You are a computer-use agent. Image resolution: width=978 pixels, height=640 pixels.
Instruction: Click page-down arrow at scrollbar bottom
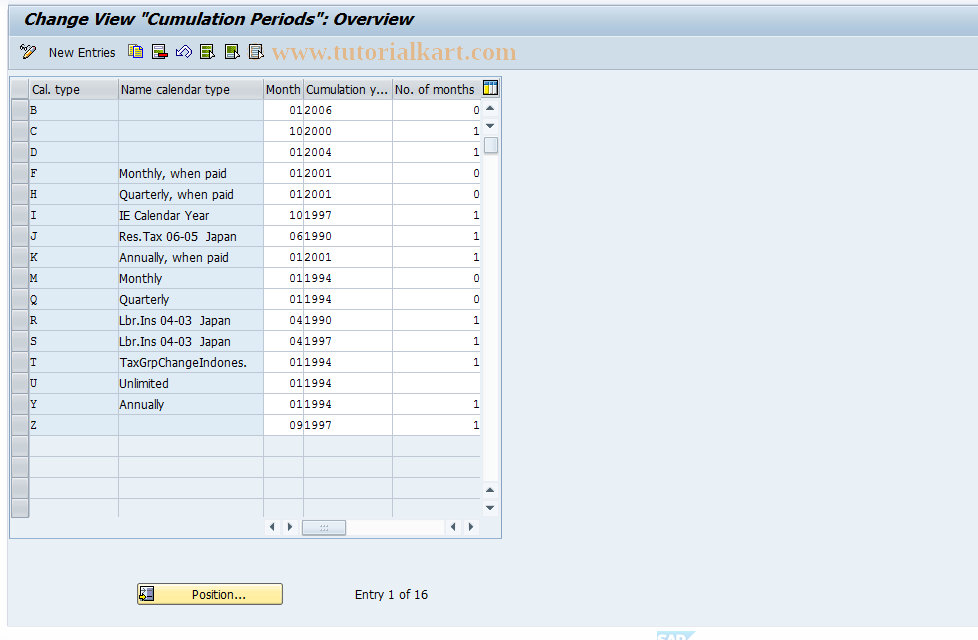pyautogui.click(x=490, y=508)
